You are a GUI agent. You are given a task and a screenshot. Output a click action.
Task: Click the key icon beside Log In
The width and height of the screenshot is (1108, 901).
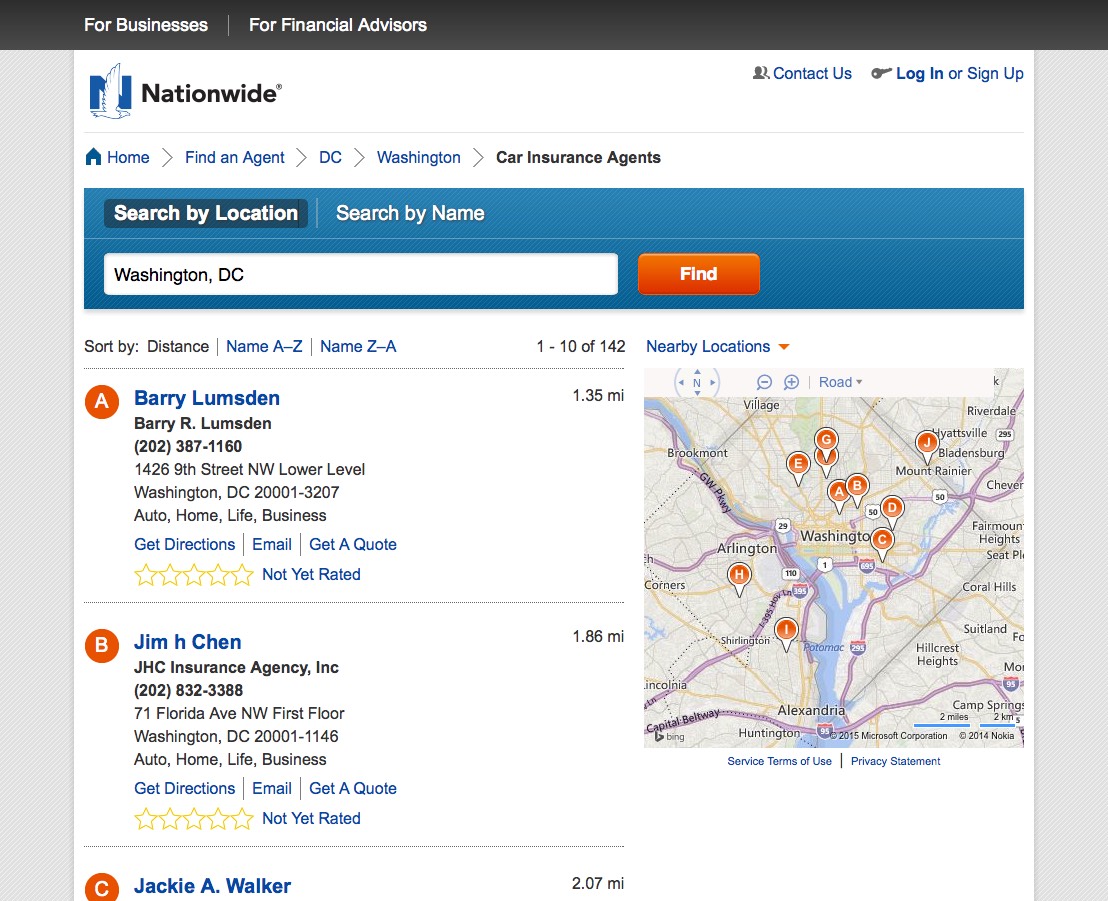(880, 72)
